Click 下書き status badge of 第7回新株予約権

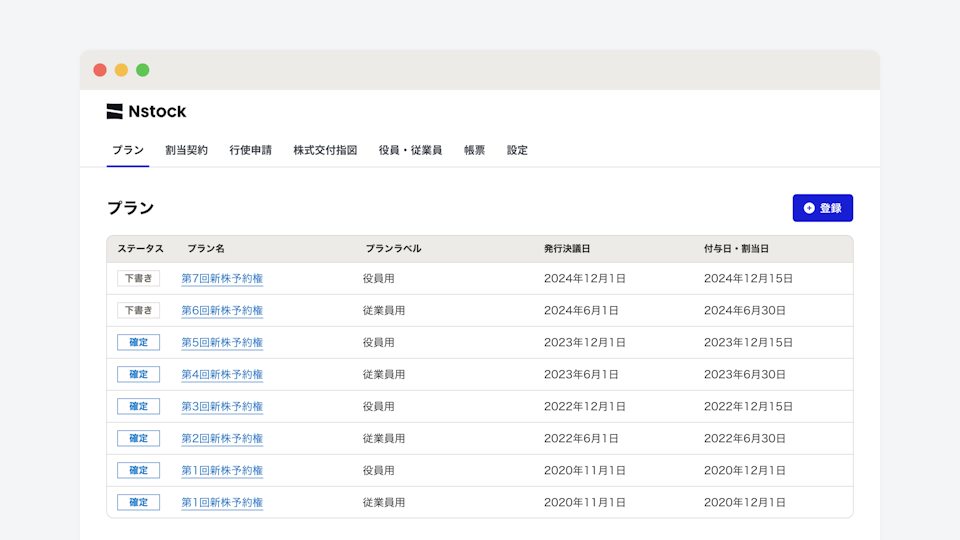138,279
